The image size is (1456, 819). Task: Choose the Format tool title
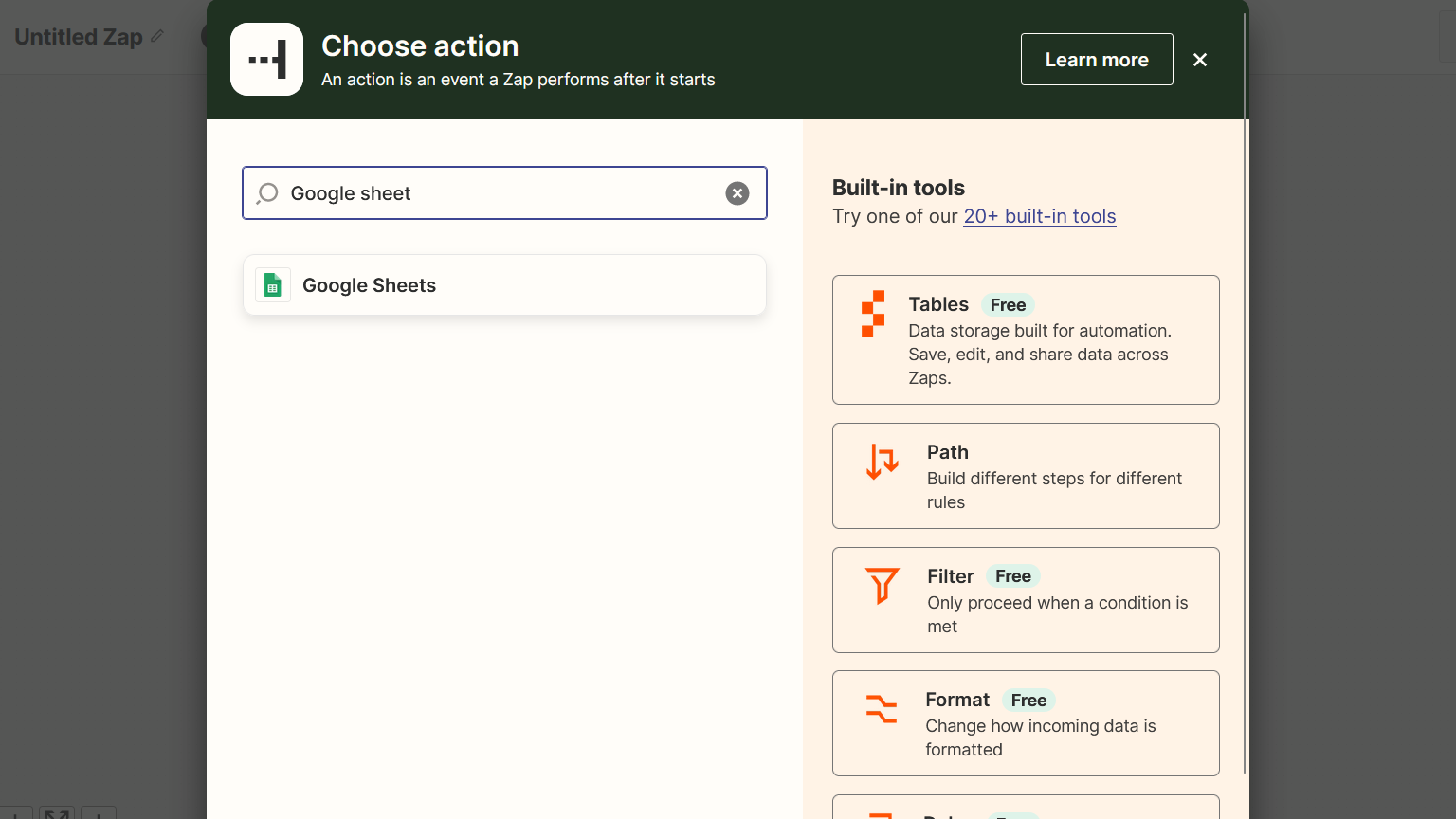point(956,700)
